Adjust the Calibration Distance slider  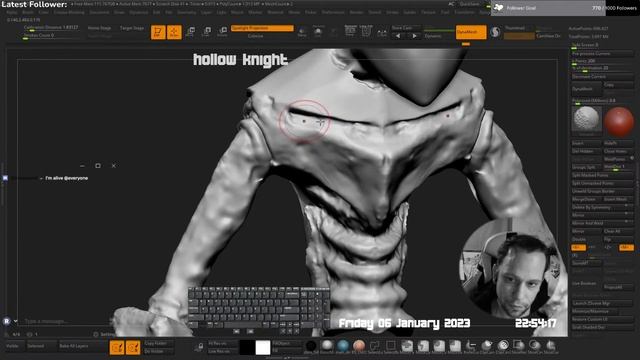coord(51,28)
